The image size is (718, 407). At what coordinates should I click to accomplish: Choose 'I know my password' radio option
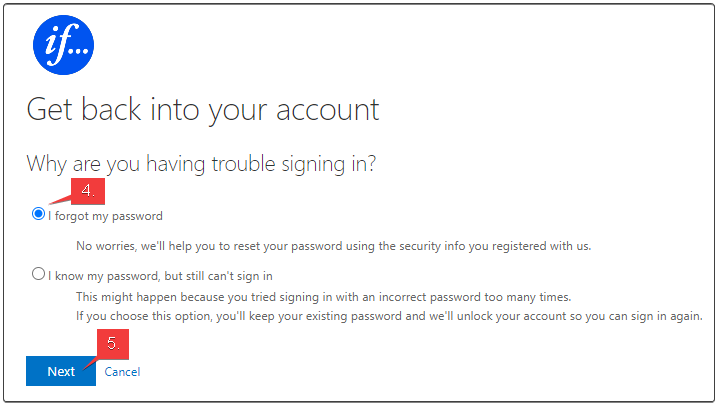tap(38, 274)
